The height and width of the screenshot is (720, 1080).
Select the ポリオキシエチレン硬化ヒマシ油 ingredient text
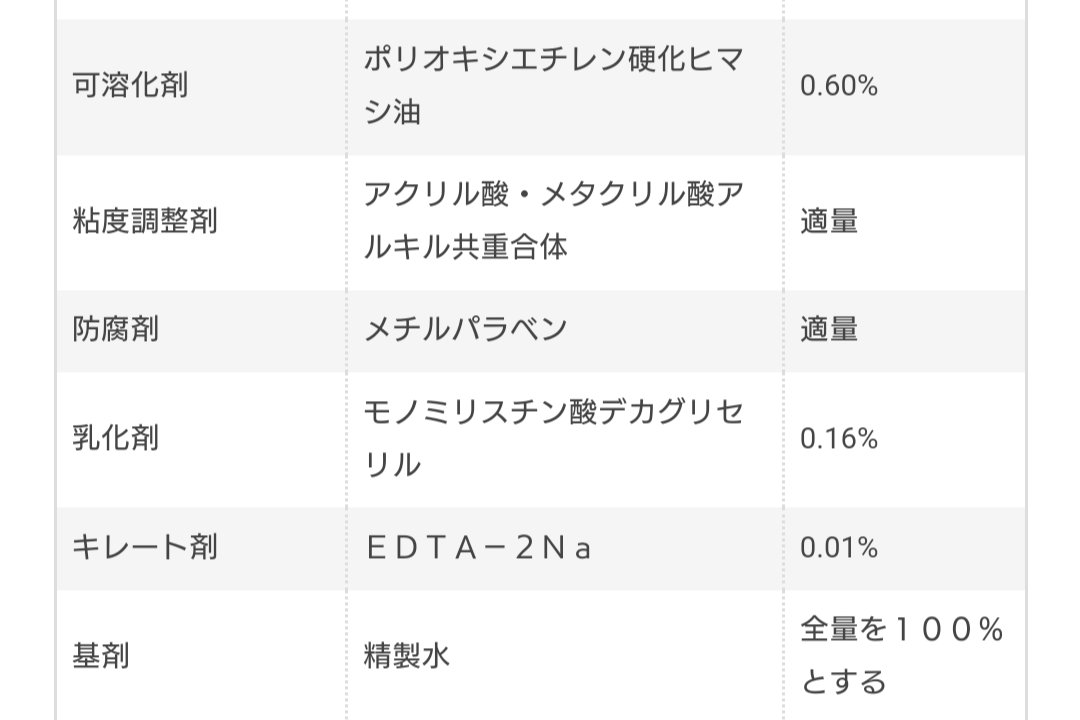pos(552,85)
